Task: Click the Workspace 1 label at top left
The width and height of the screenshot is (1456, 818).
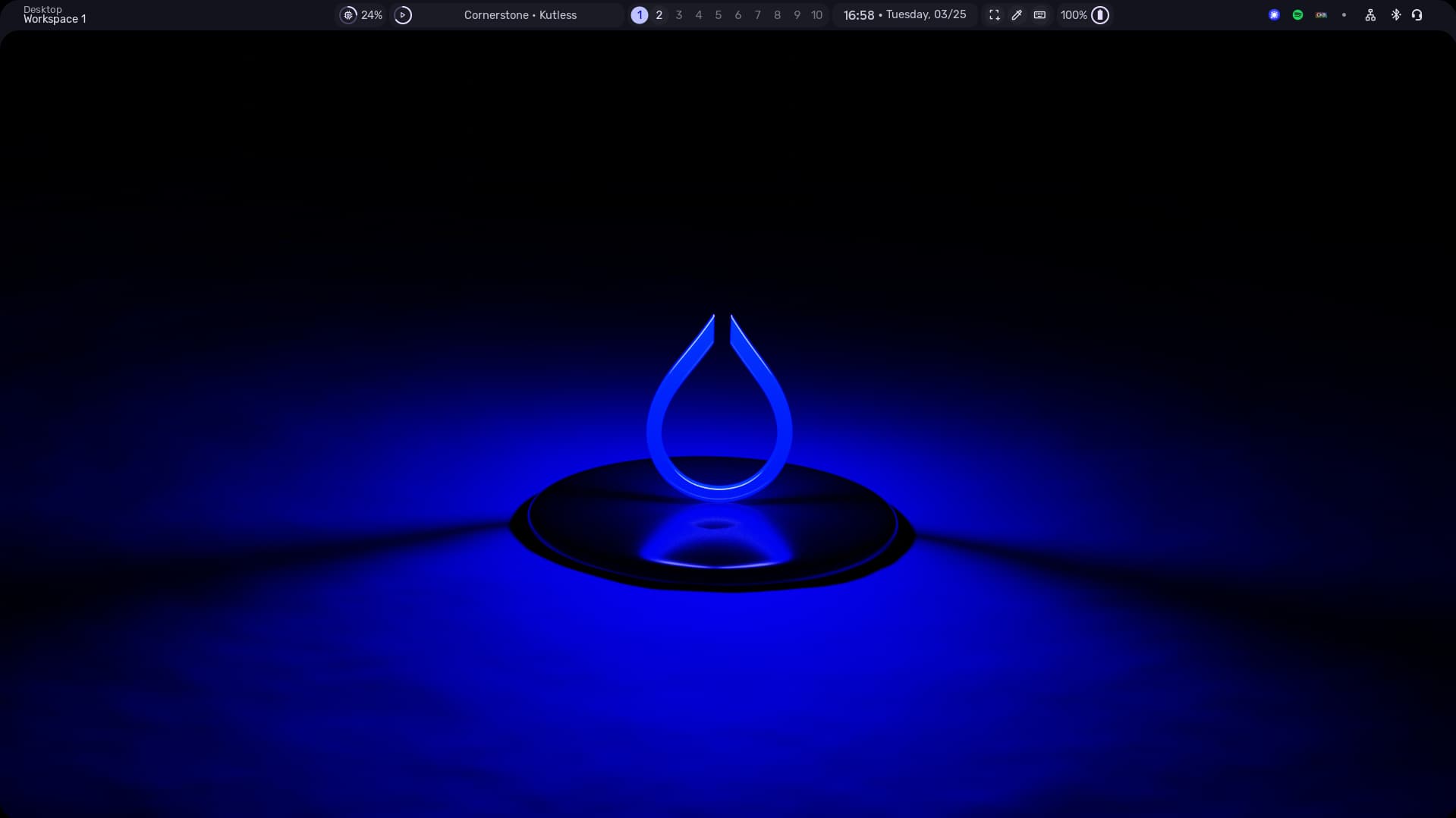Action: (54, 18)
